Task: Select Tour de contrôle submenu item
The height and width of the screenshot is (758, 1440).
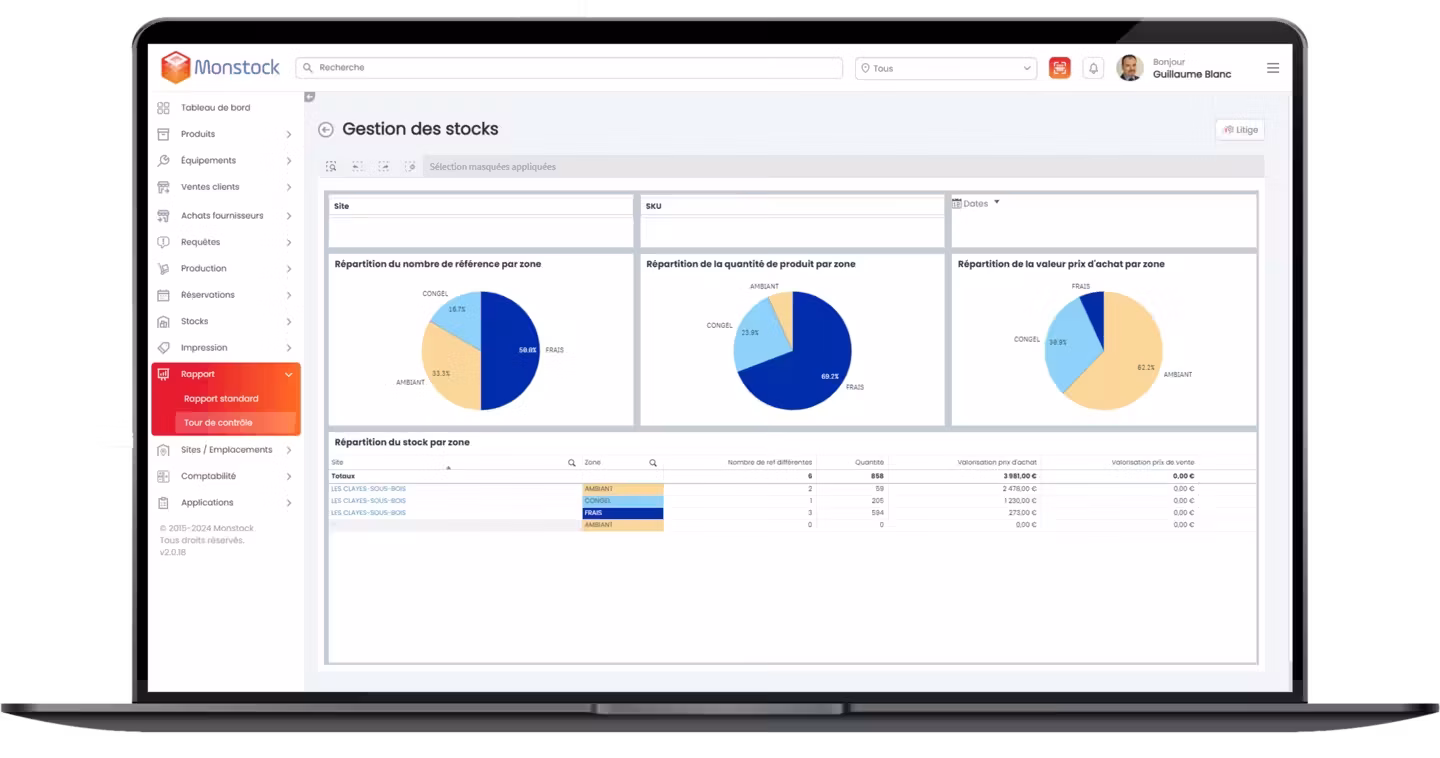Action: (x=218, y=422)
